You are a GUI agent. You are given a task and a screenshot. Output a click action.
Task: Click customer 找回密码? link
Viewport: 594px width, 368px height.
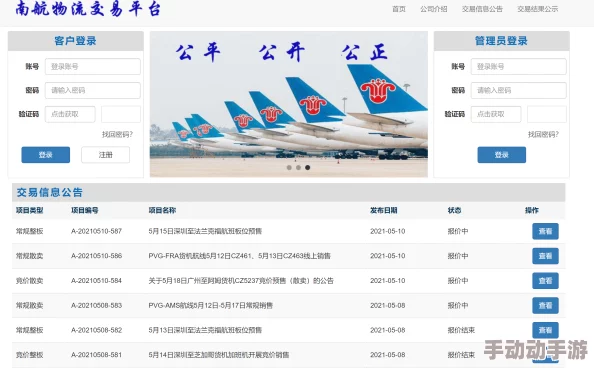point(117,134)
